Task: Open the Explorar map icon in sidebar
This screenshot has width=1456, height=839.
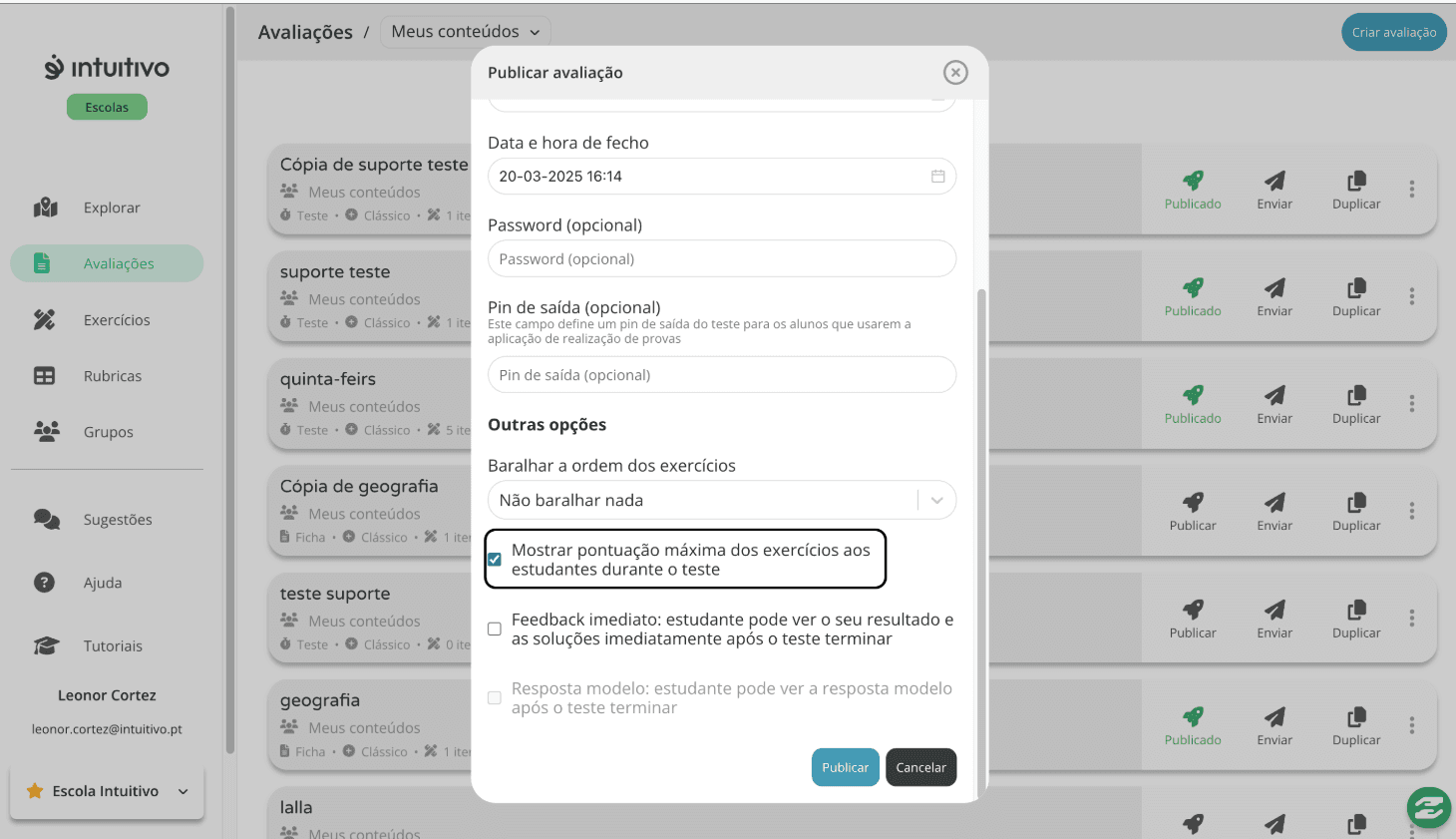Action: click(46, 208)
